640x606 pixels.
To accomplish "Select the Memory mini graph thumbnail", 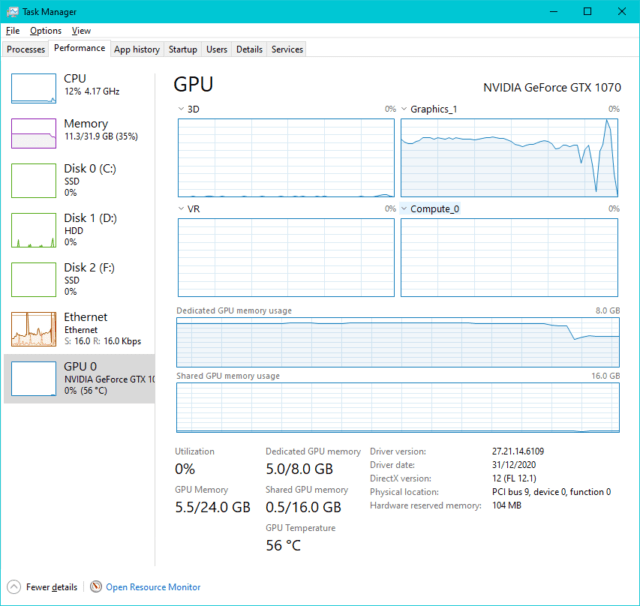I will [x=33, y=133].
